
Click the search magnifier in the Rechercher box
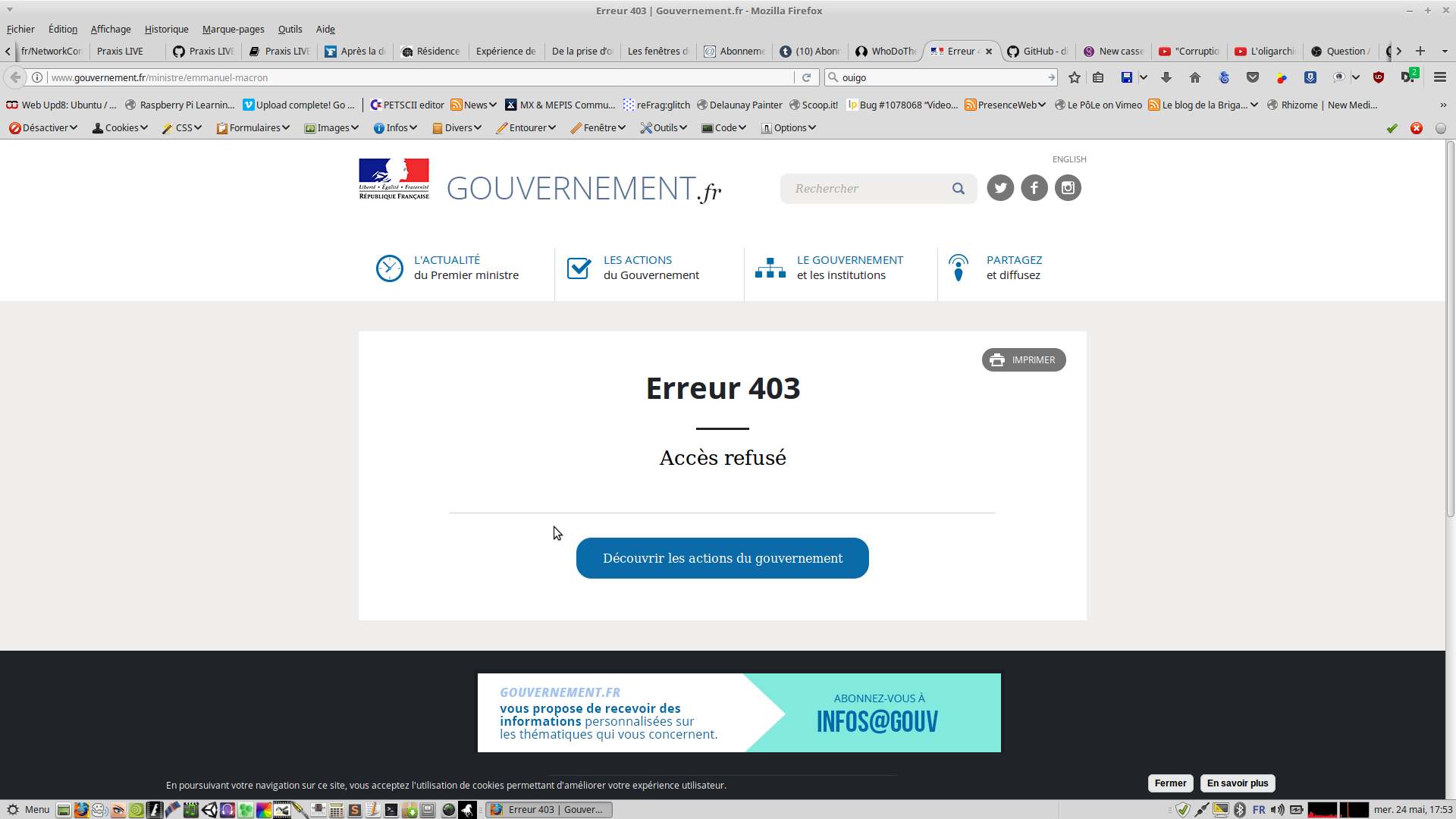[x=959, y=189]
